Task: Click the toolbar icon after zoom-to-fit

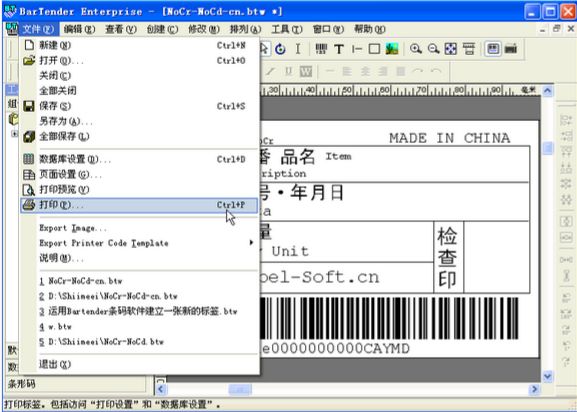Action: 468,49
